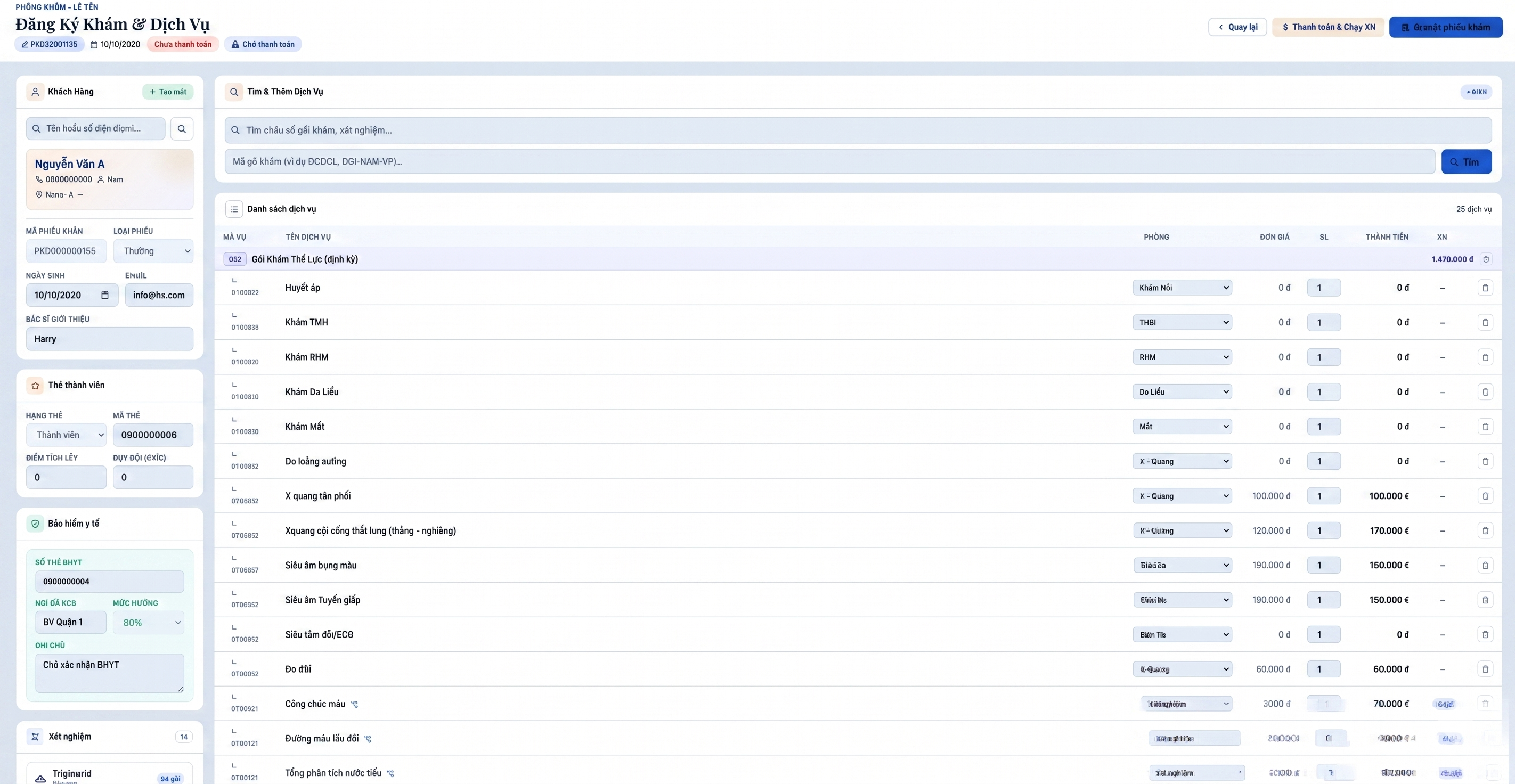Click trash icon on the Do loãng row

click(x=1485, y=461)
